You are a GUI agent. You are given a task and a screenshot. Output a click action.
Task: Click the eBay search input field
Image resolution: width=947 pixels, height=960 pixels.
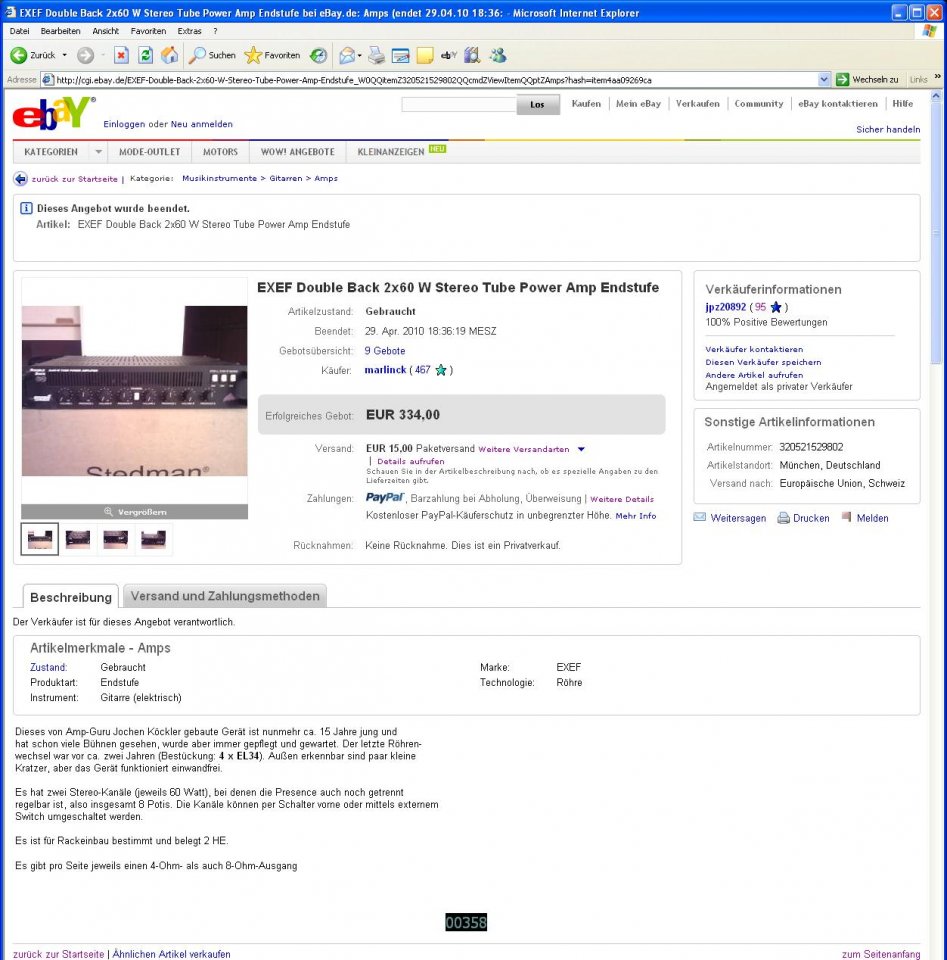(x=459, y=105)
